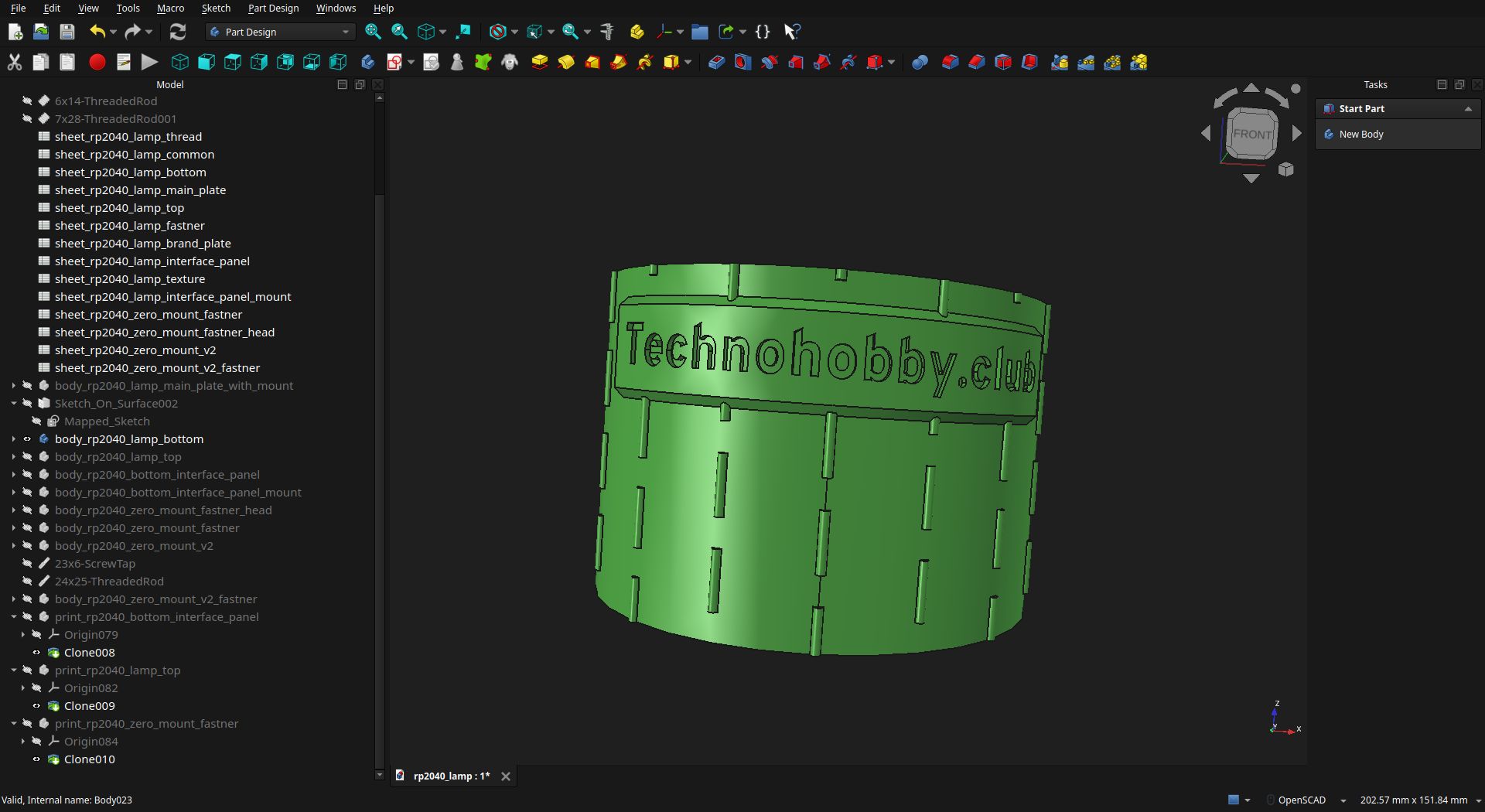Redo the last undone action
This screenshot has height=812, width=1485.
point(132,32)
